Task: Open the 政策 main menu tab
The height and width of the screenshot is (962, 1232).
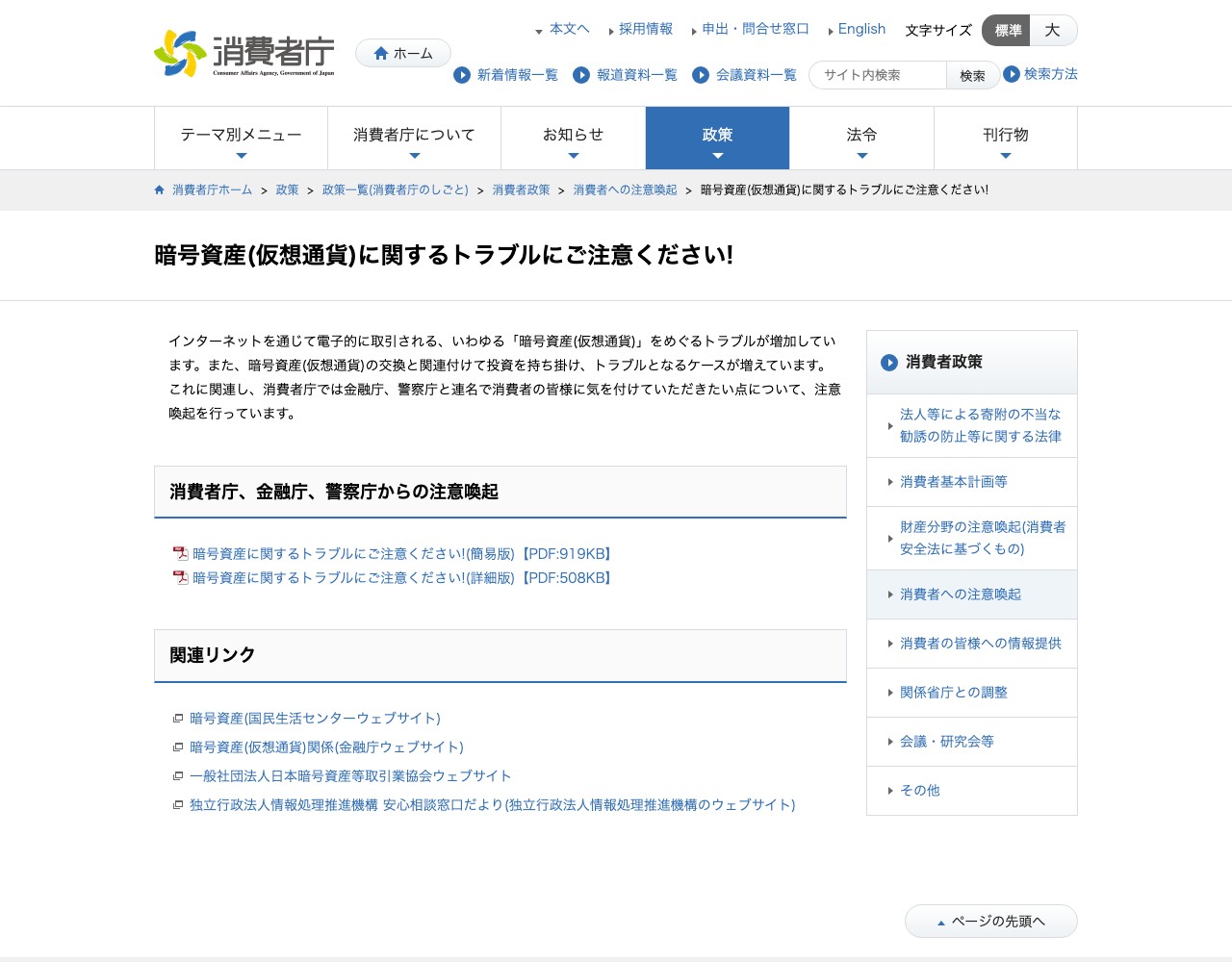Action: (717, 139)
